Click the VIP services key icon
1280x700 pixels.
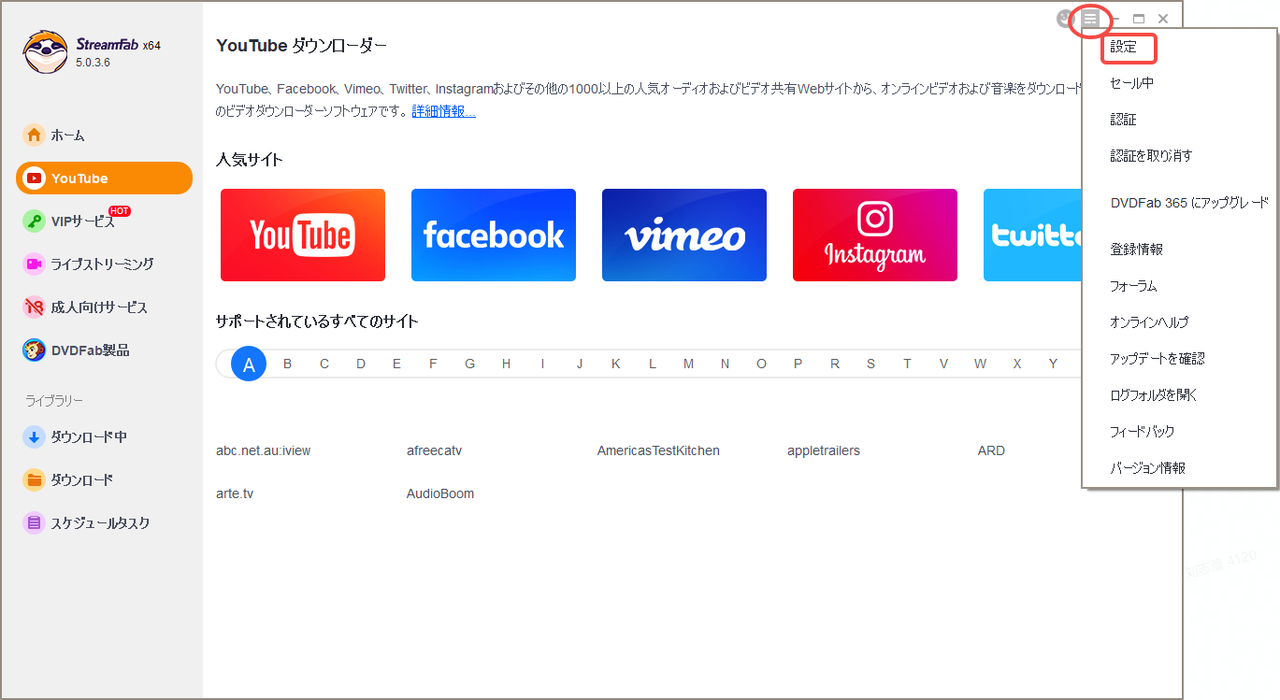point(34,221)
